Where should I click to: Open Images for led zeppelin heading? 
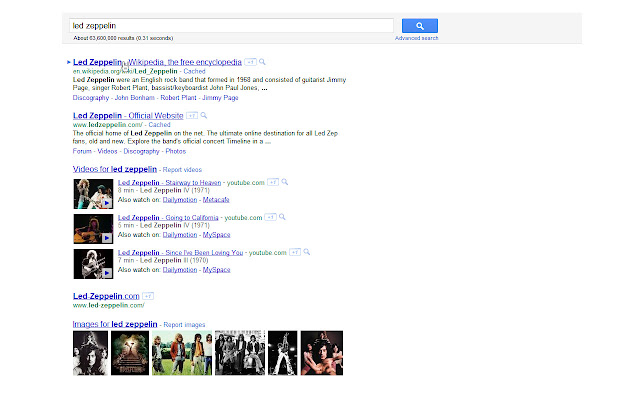(x=115, y=324)
